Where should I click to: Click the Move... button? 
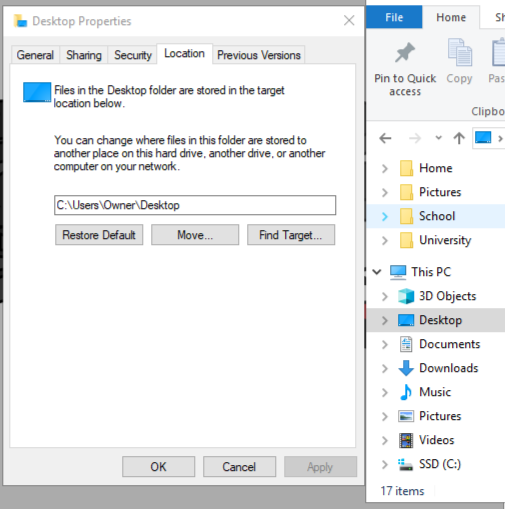[x=195, y=235]
